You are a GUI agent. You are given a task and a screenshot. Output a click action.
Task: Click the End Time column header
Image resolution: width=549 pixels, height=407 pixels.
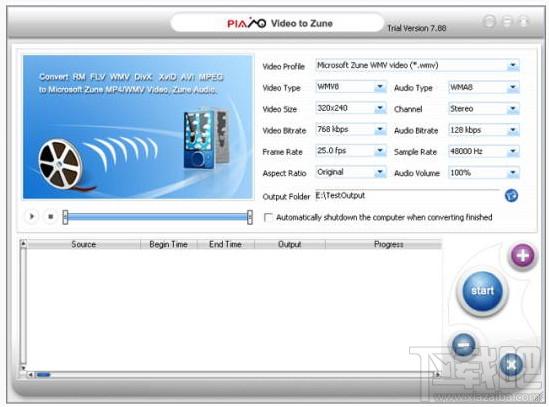coord(225,244)
